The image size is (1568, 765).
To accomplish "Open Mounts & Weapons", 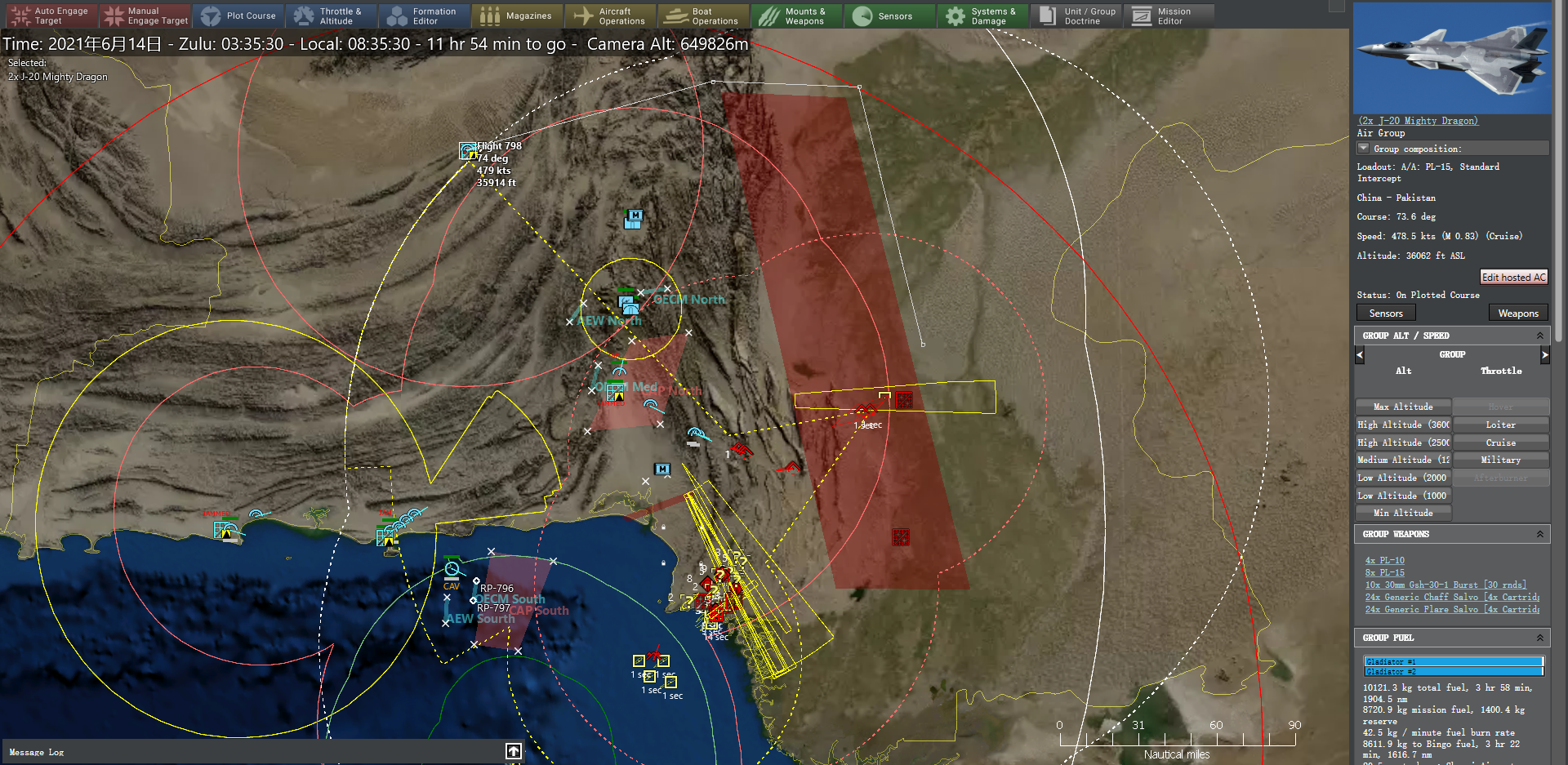I will click(797, 16).
